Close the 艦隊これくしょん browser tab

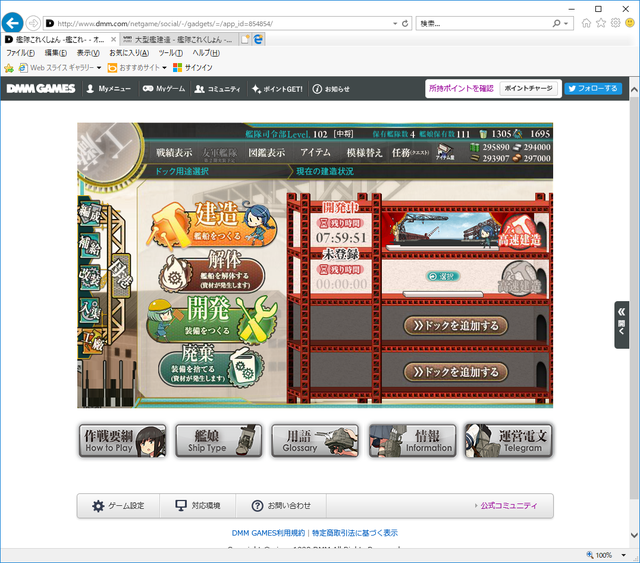(113, 39)
